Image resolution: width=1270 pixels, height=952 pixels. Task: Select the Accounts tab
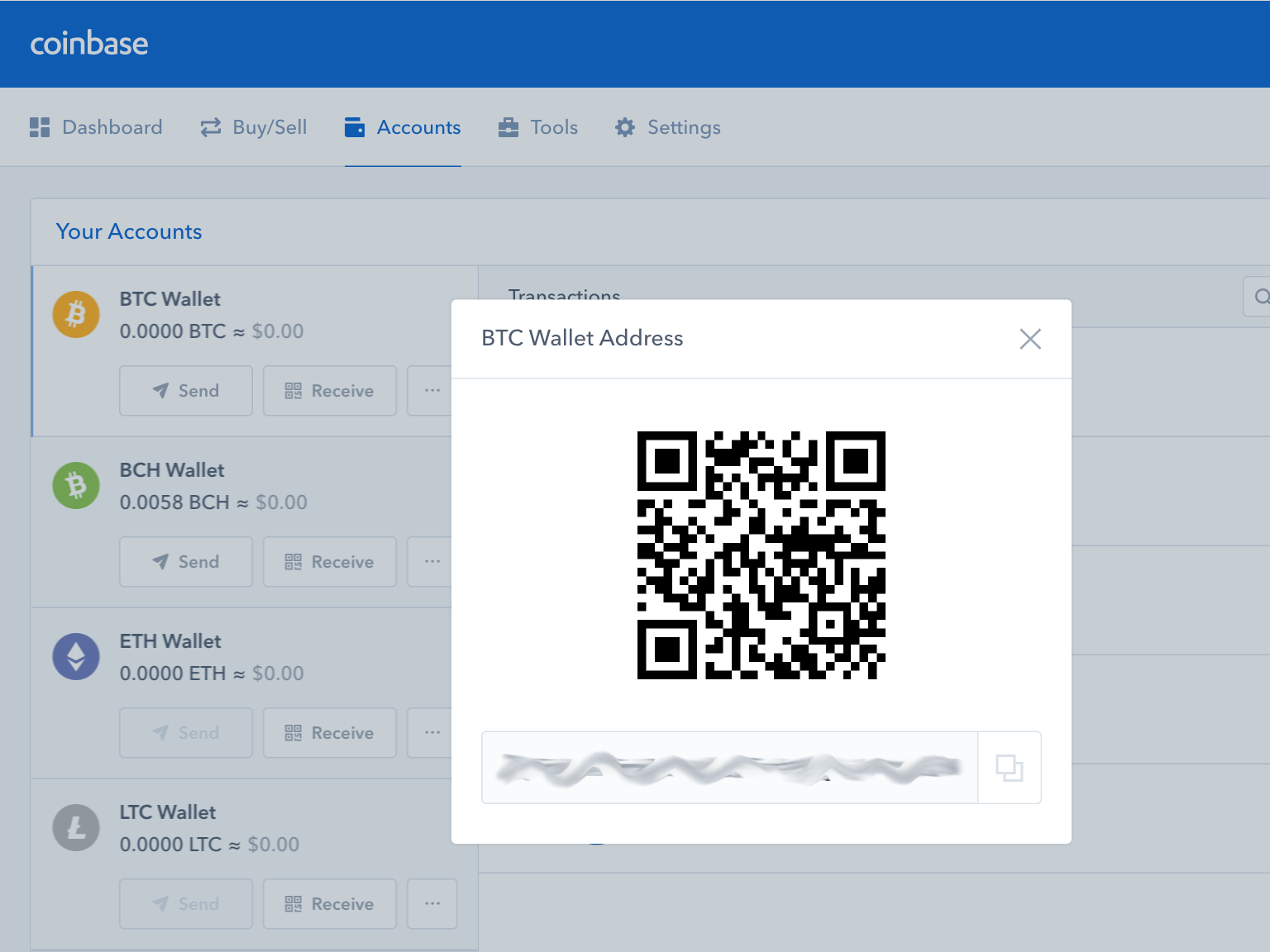403,127
